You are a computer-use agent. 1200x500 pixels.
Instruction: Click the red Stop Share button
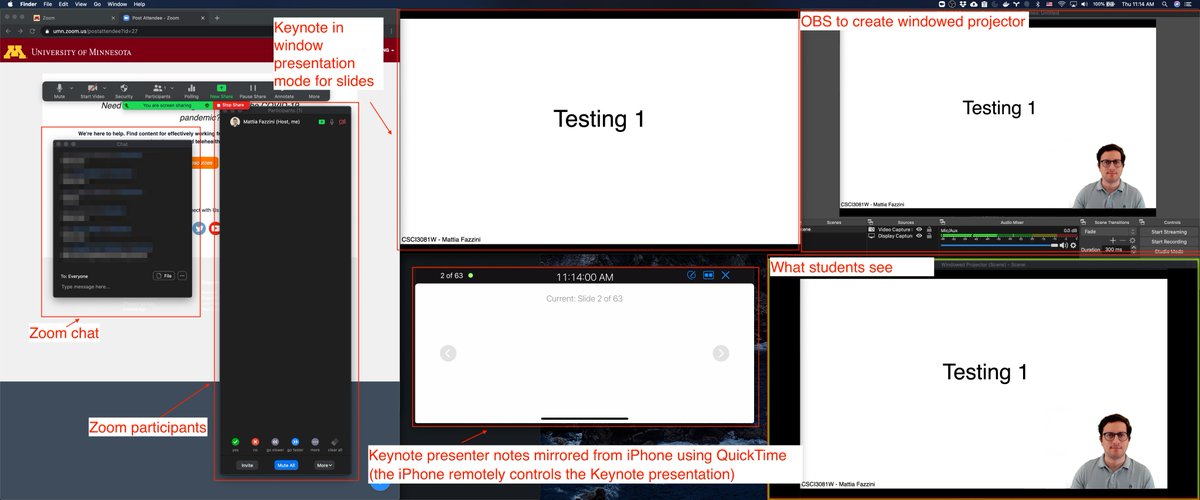[x=229, y=104]
